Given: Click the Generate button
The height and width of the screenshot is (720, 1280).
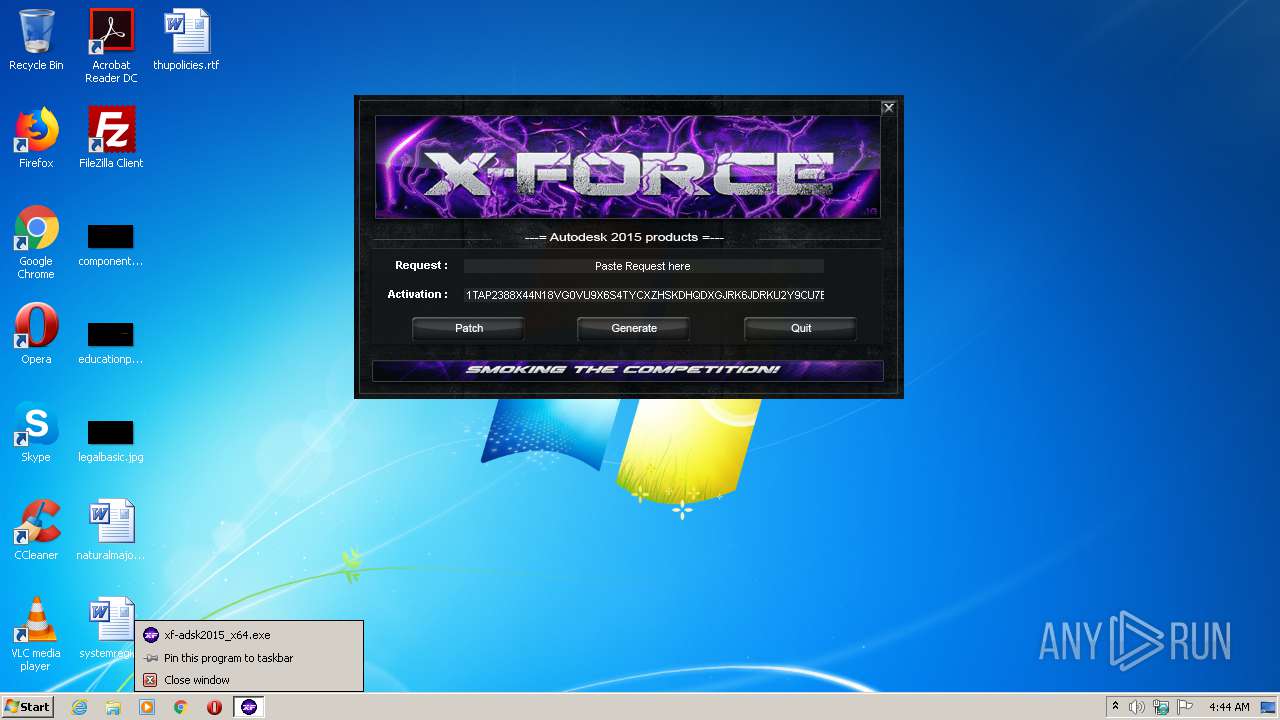Looking at the screenshot, I should pyautogui.click(x=634, y=328).
